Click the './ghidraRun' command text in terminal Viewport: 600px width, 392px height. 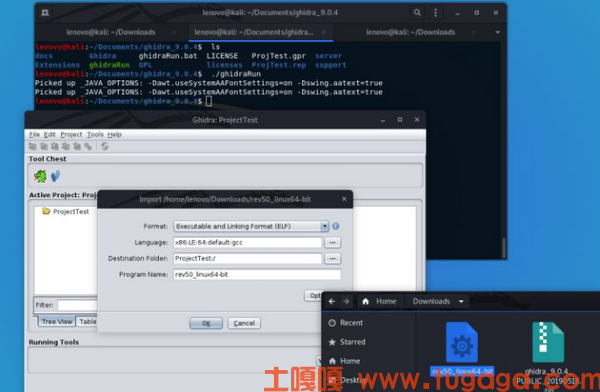236,74
